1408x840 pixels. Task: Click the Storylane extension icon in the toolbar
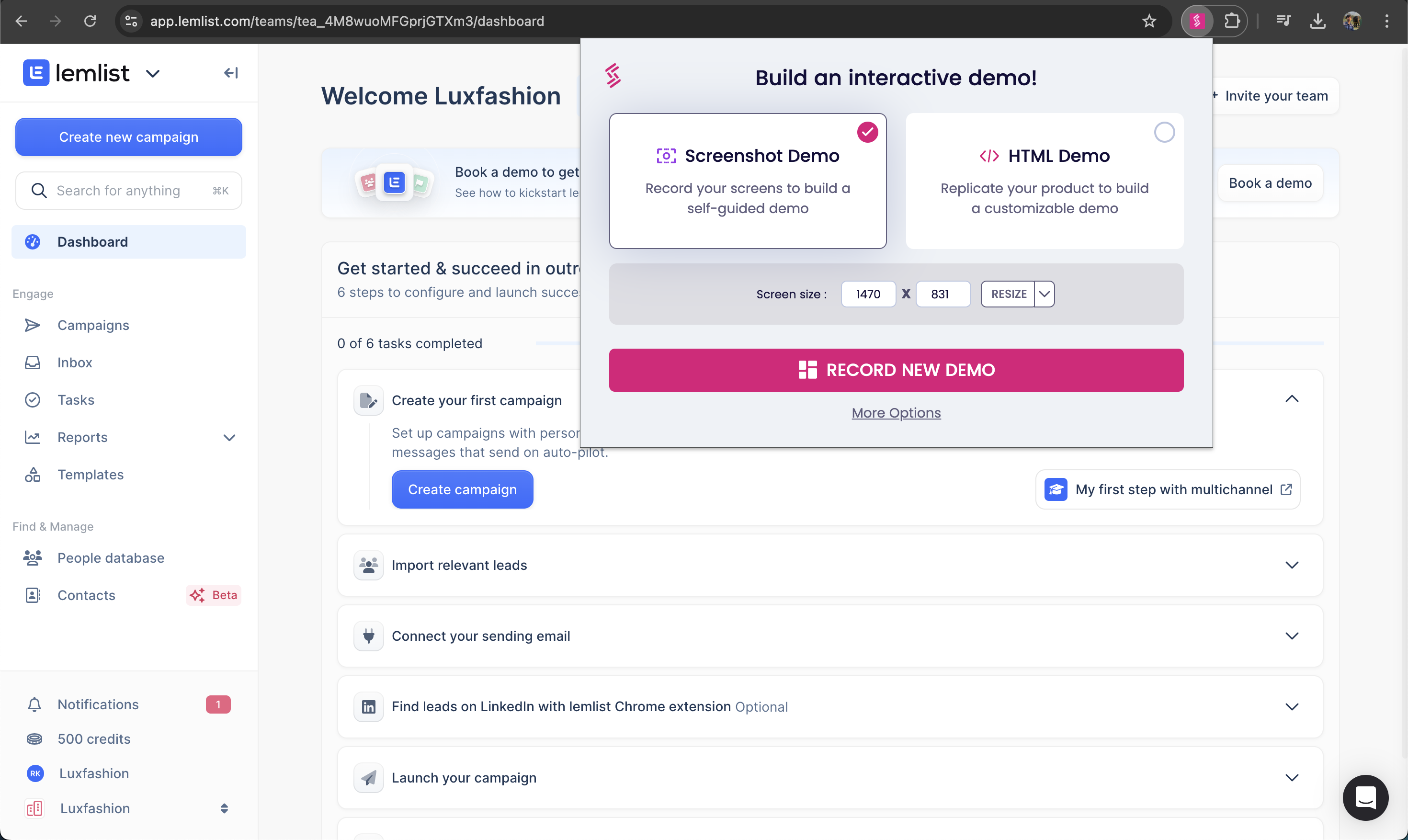pos(1196,21)
